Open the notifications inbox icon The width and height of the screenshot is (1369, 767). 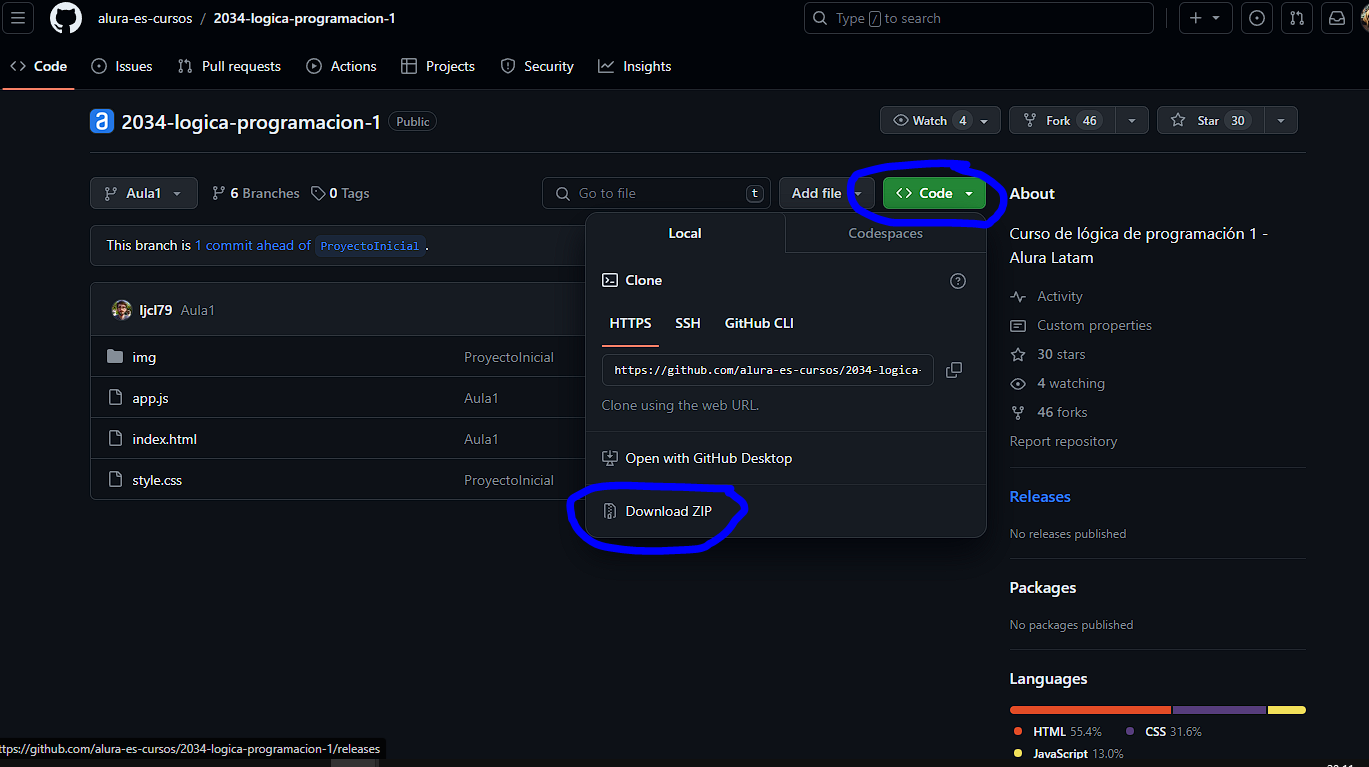(1337, 18)
